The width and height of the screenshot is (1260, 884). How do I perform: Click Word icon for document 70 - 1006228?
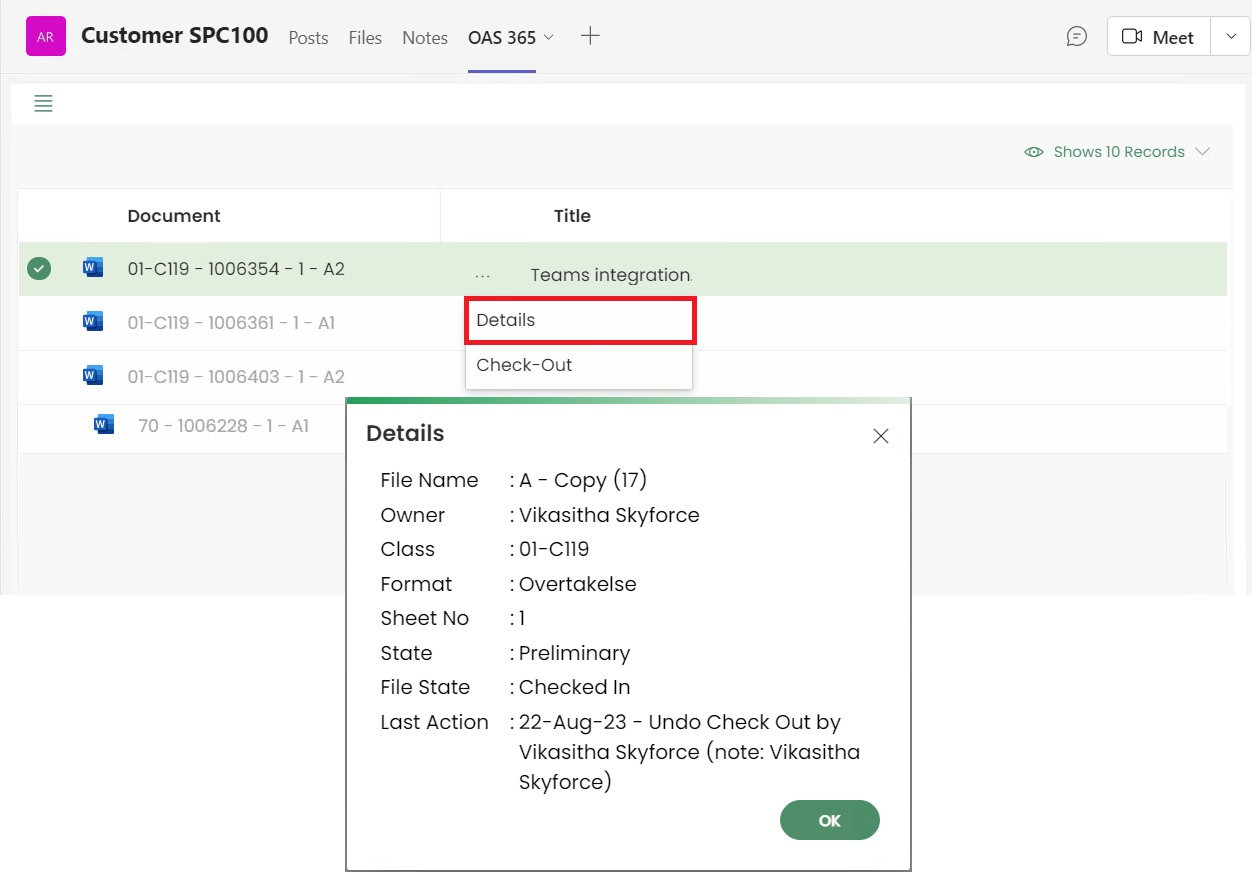click(104, 425)
